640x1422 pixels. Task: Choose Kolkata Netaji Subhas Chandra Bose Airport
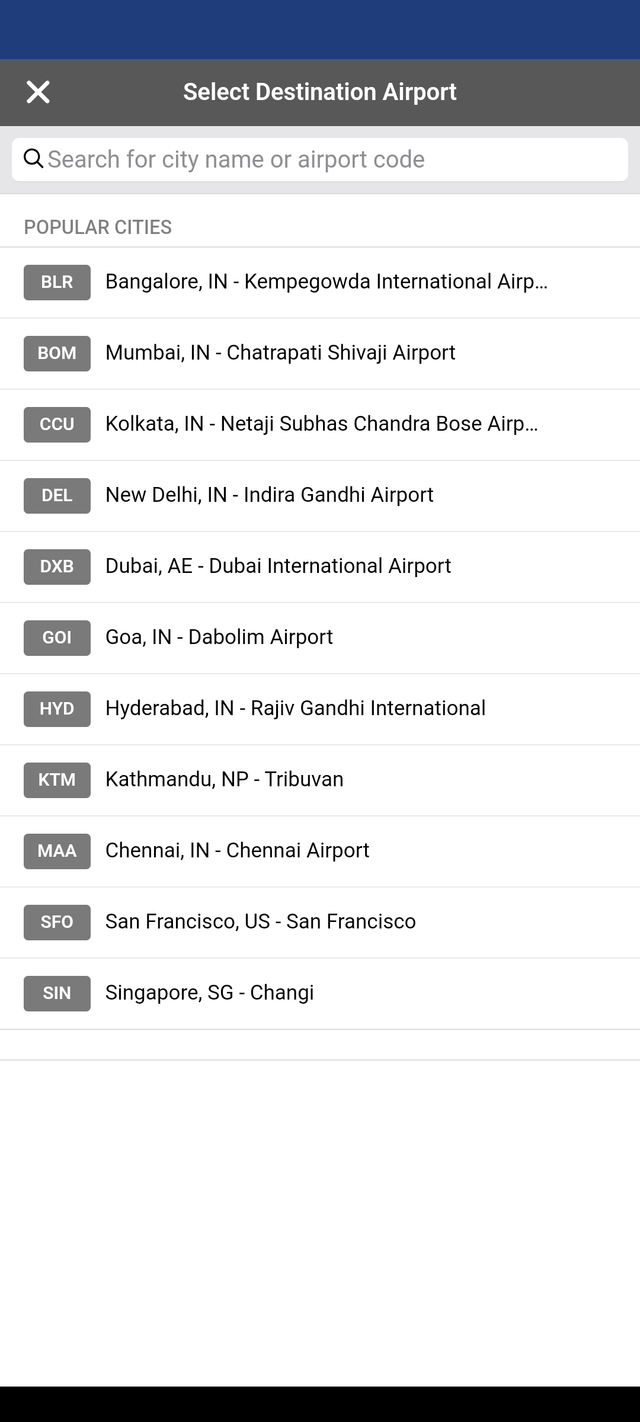(x=320, y=424)
